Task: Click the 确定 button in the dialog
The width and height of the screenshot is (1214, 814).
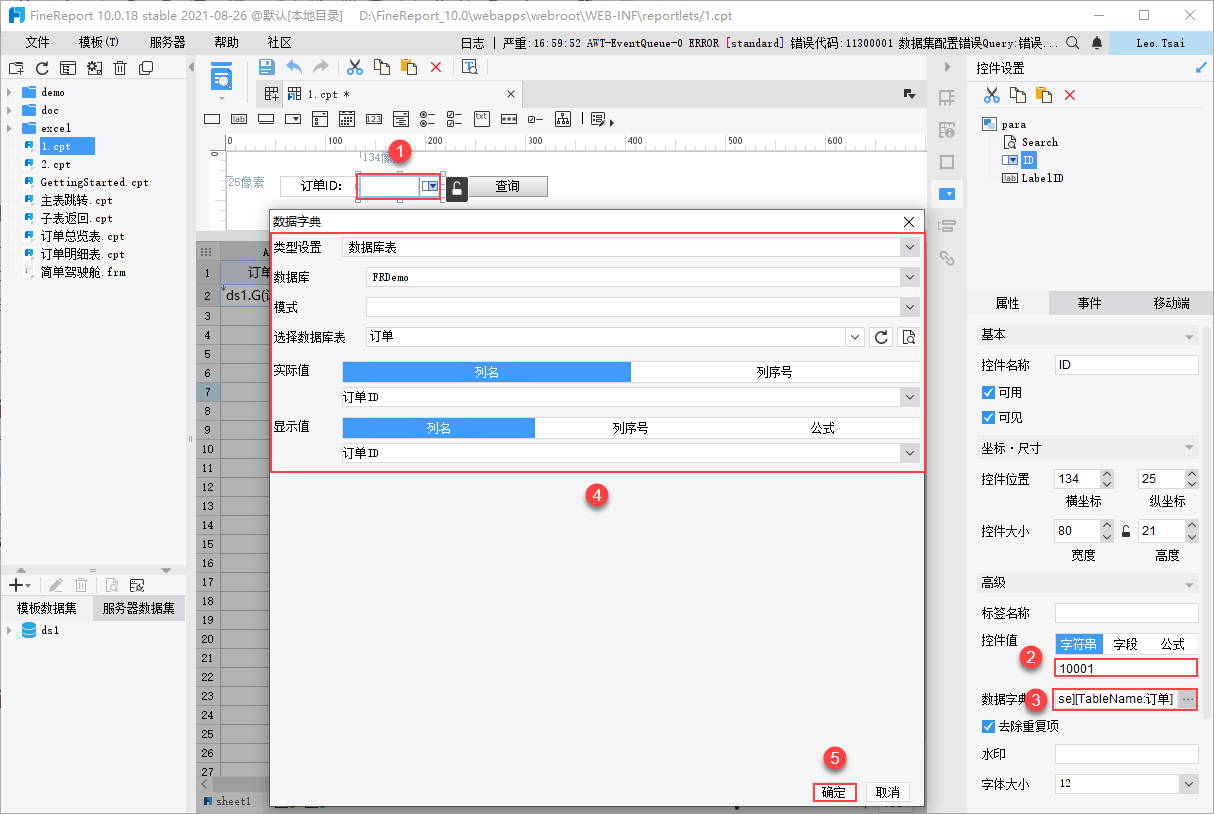Action: pos(834,792)
